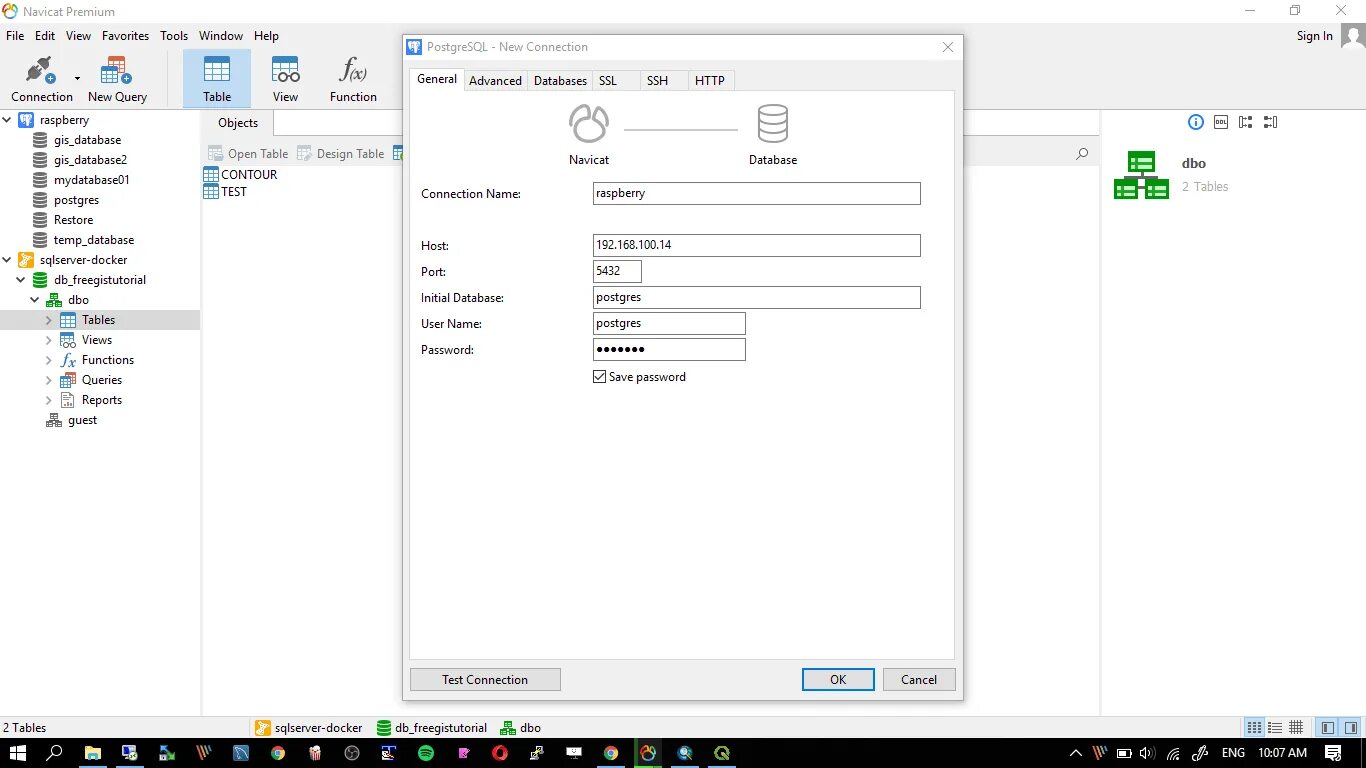Switch to ER diagram view in the status bar

pos(1296,728)
